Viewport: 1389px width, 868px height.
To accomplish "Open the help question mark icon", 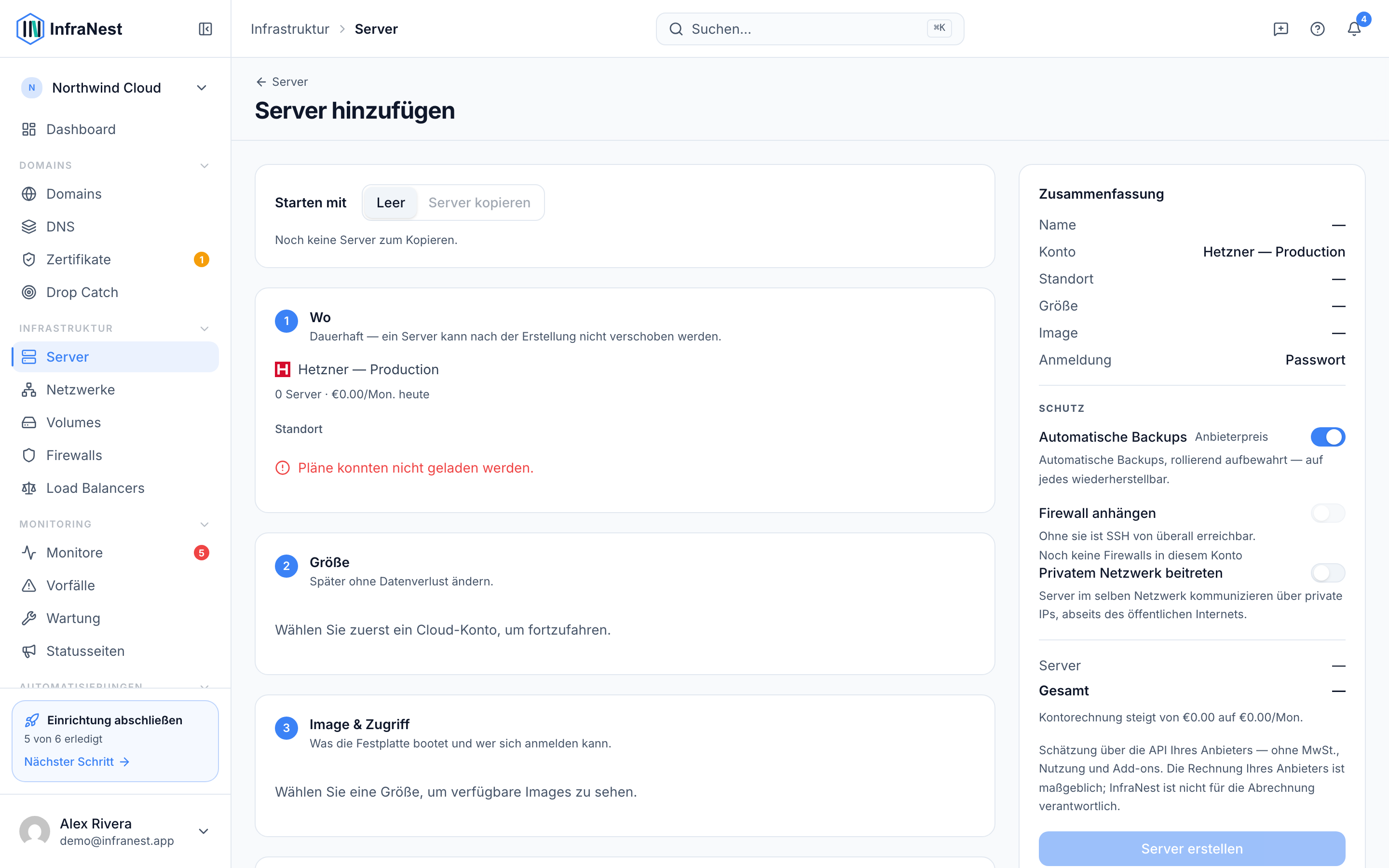I will (x=1317, y=29).
